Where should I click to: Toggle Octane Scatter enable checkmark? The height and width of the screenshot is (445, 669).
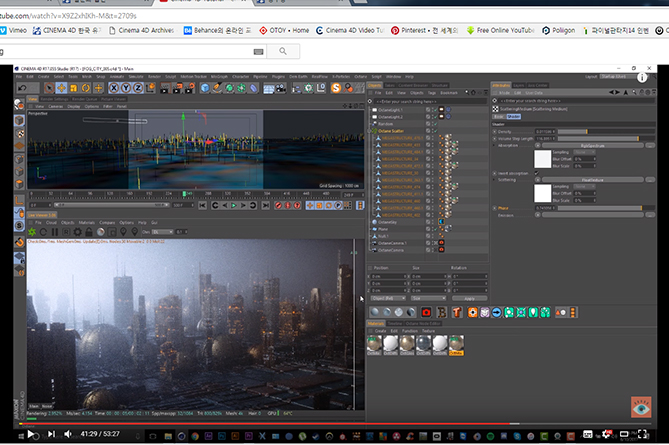[x=435, y=131]
